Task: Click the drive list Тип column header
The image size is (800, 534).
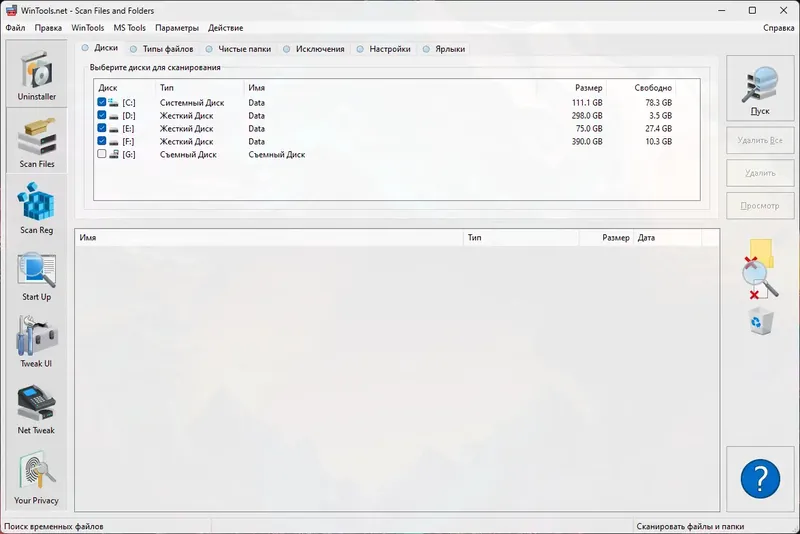Action: [x=199, y=88]
